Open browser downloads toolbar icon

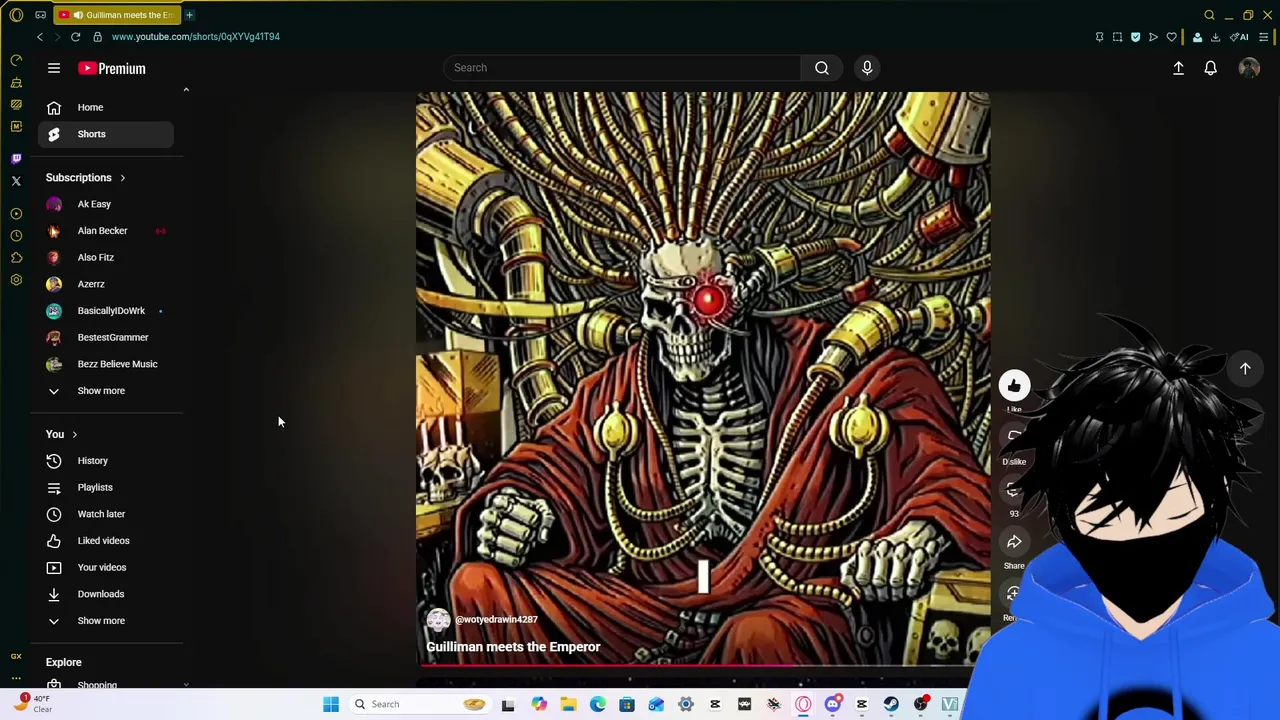[x=1215, y=37]
